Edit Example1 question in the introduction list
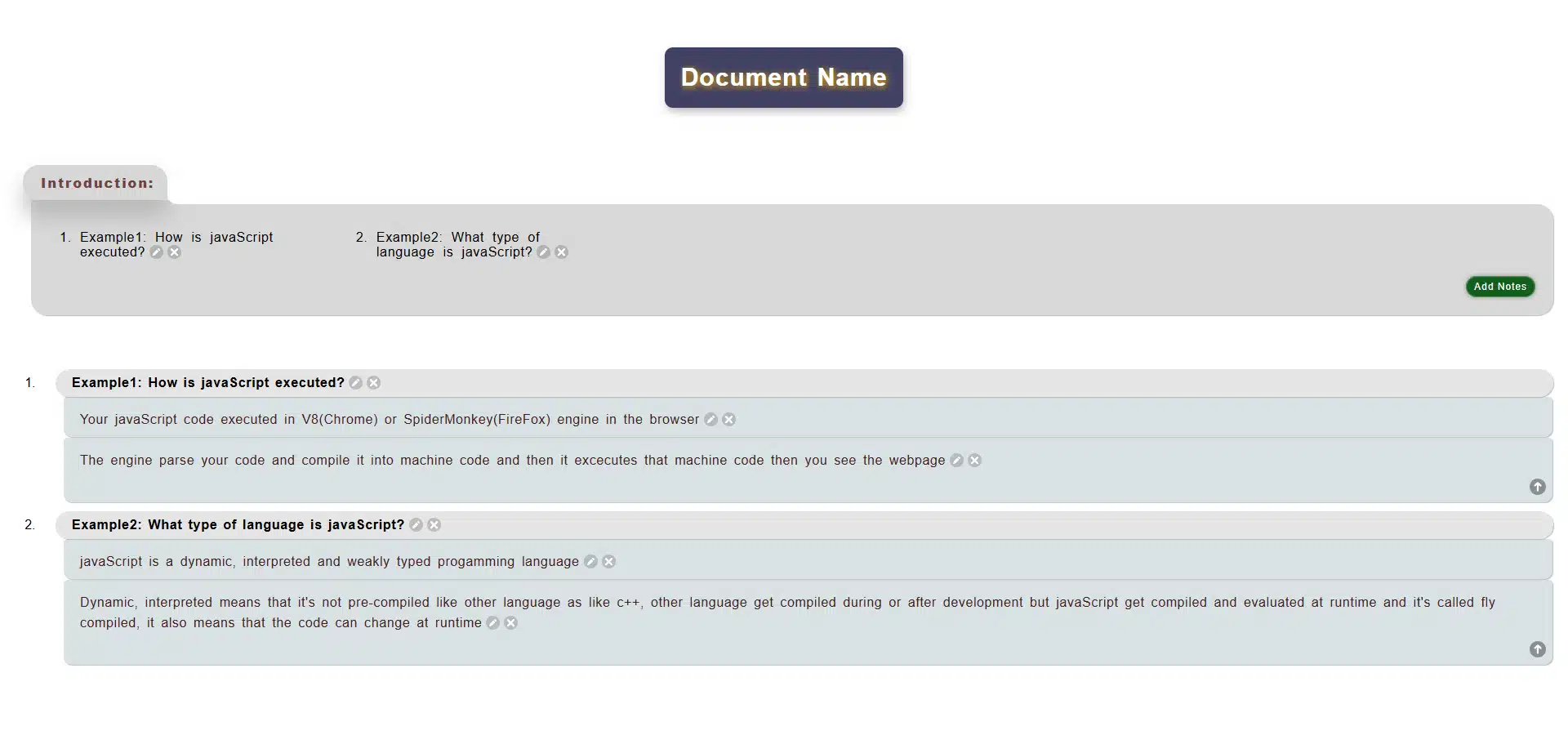The width and height of the screenshot is (1568, 744). coord(156,252)
